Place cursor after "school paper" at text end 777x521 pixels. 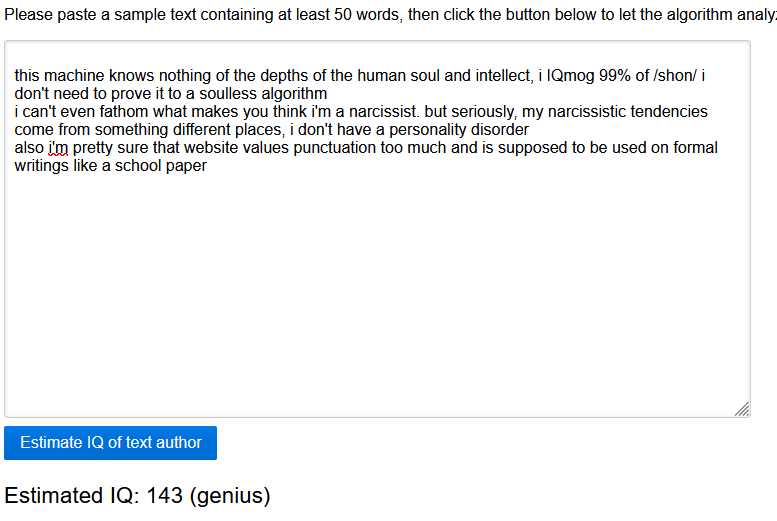click(208, 166)
